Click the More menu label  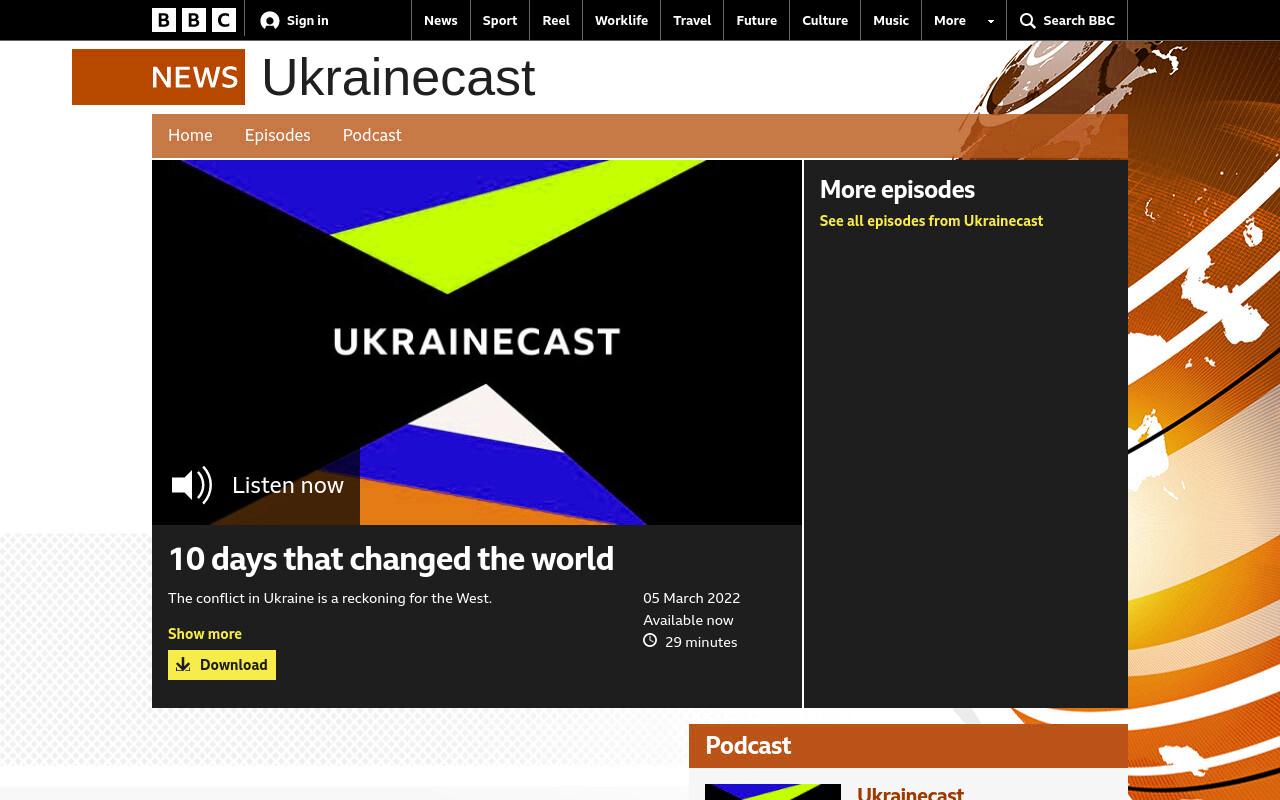[x=950, y=20]
